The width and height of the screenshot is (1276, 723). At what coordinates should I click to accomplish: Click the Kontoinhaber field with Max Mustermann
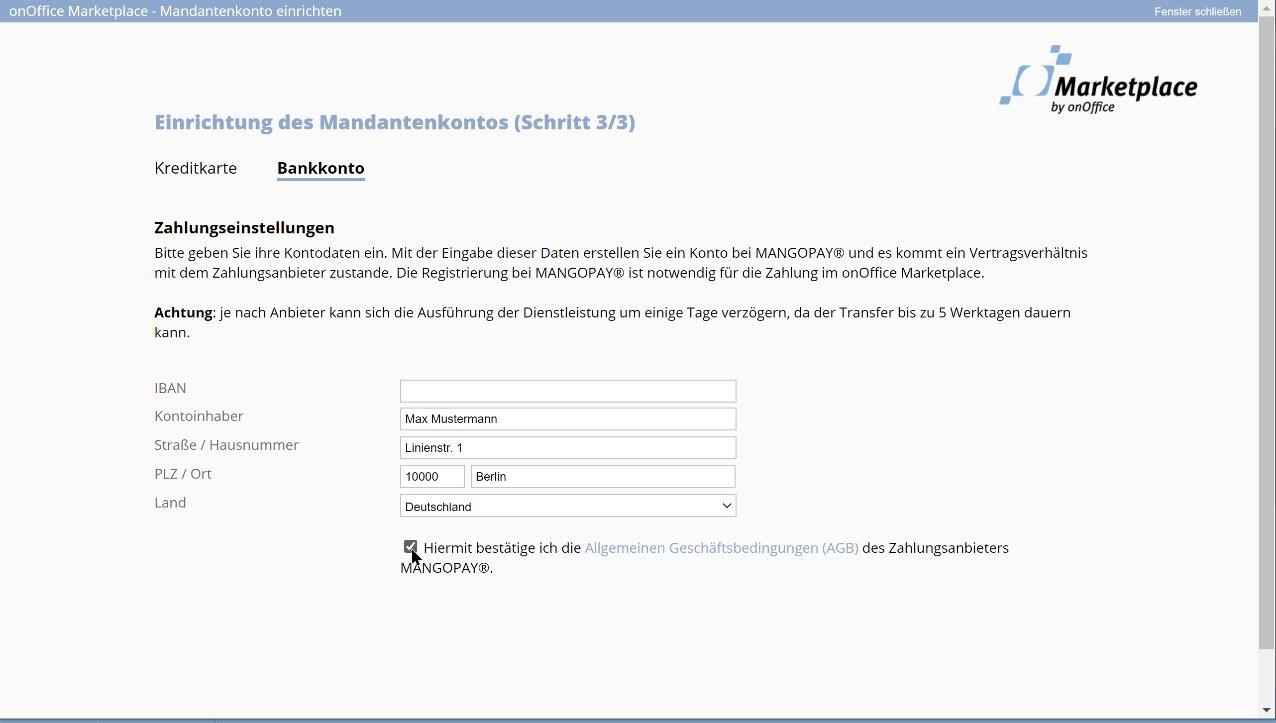[x=567, y=419]
